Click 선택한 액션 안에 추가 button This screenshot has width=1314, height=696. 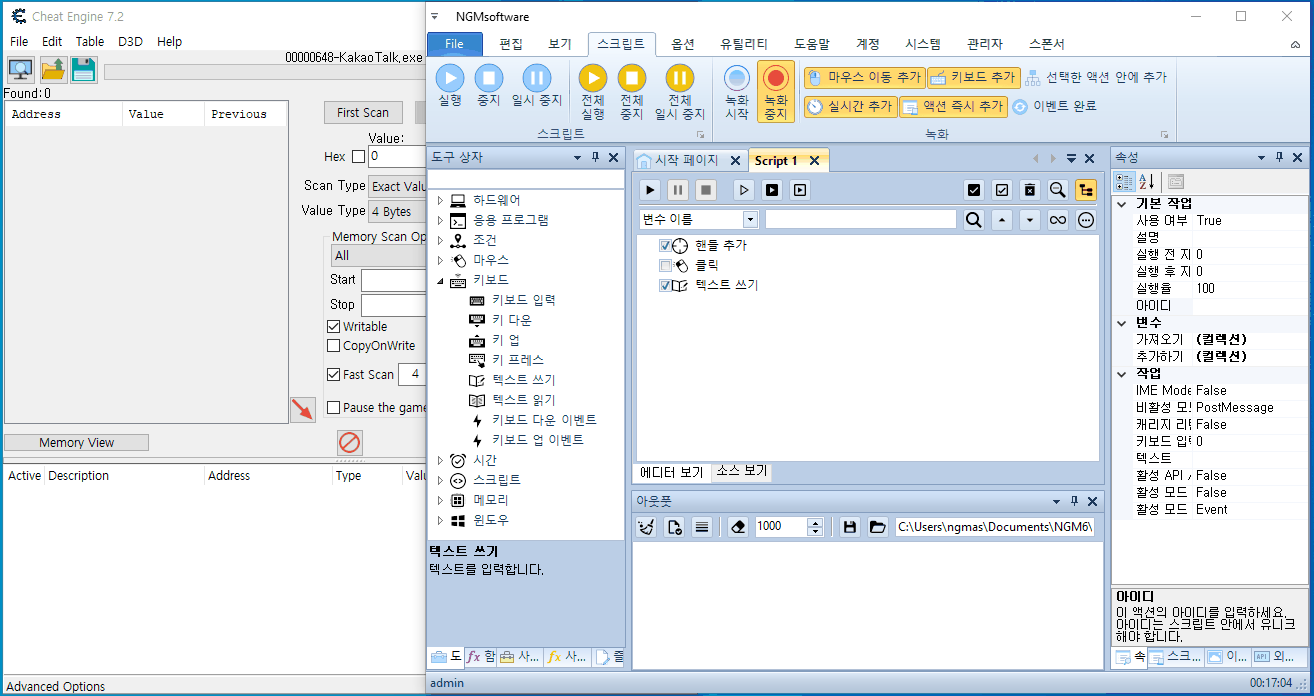1095,77
